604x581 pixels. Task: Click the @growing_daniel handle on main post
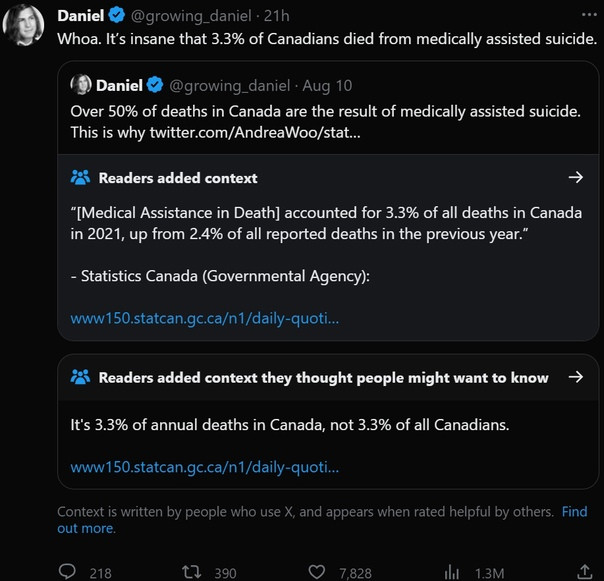click(188, 15)
